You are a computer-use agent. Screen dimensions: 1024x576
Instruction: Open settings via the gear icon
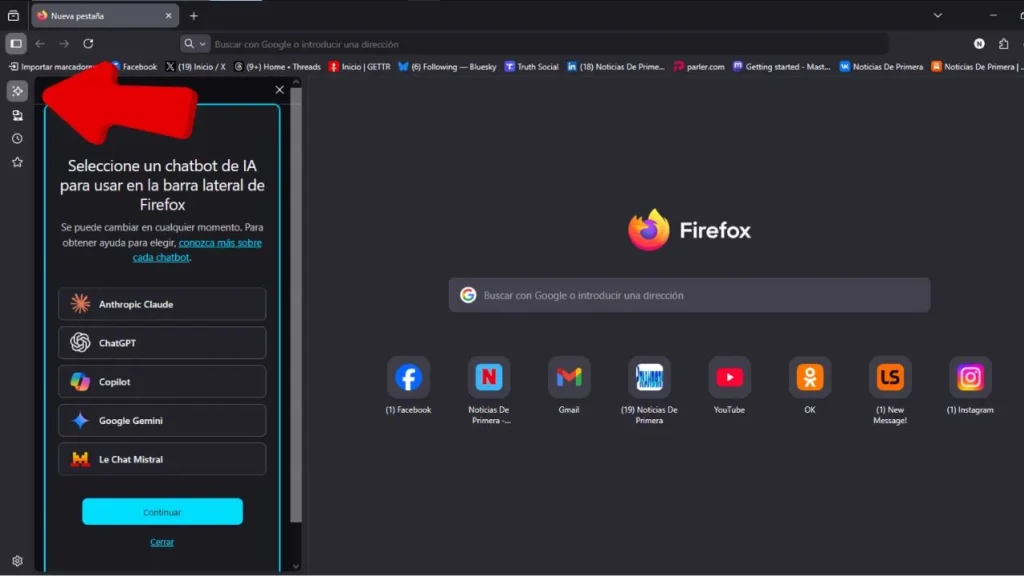tap(16, 562)
